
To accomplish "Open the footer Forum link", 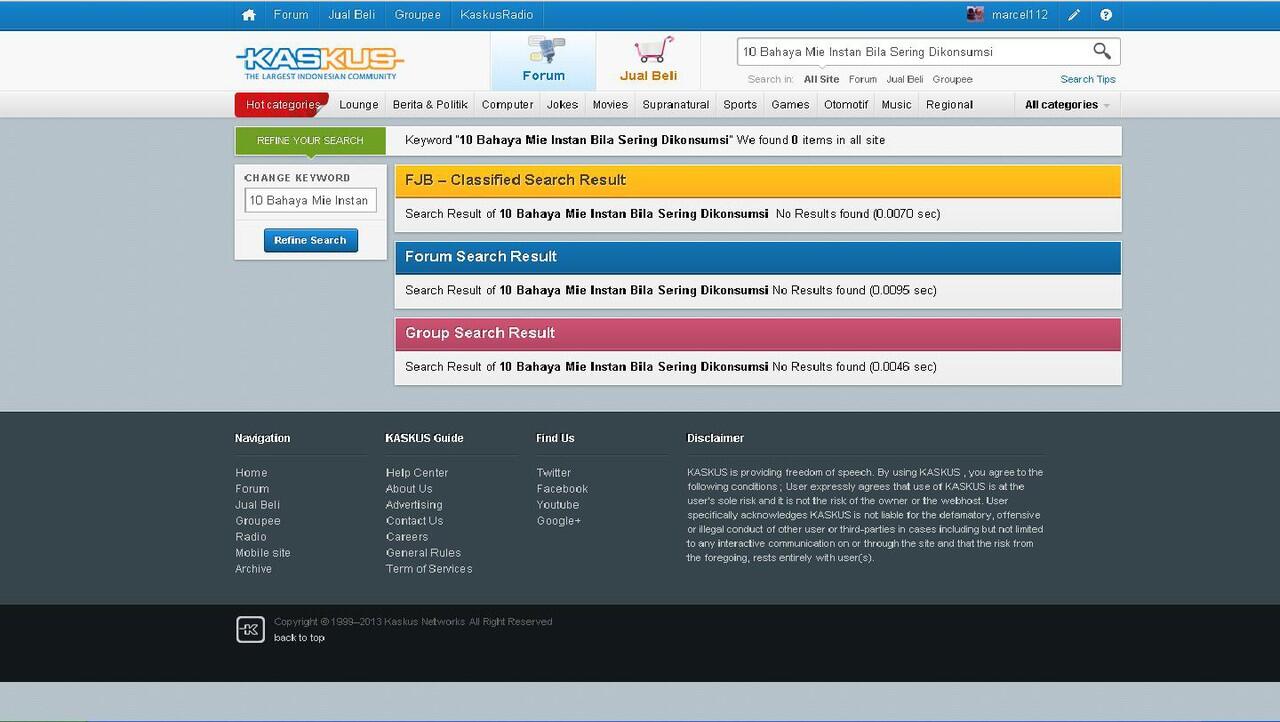I will [252, 489].
